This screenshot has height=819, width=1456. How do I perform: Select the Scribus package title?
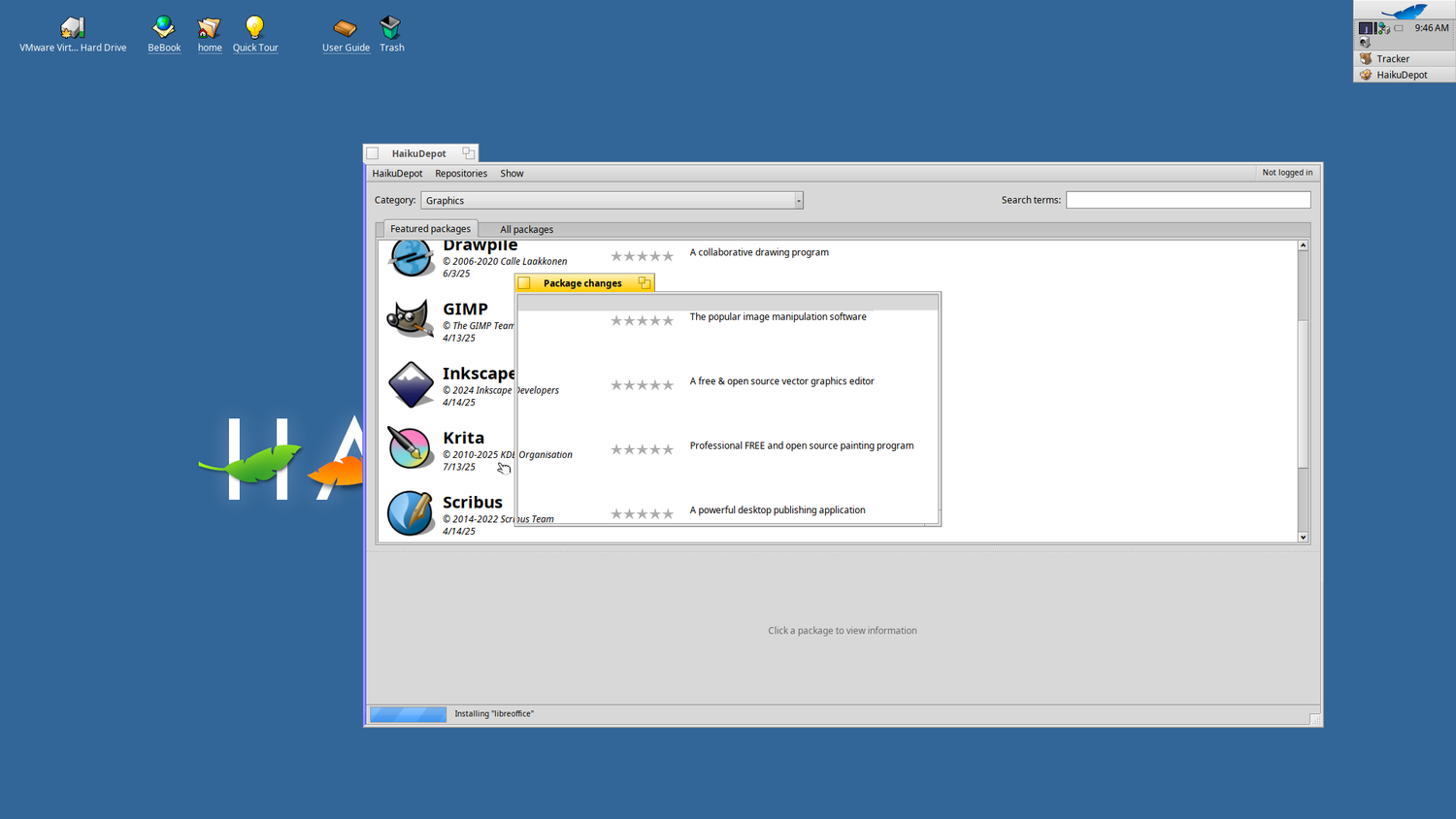pyautogui.click(x=473, y=502)
